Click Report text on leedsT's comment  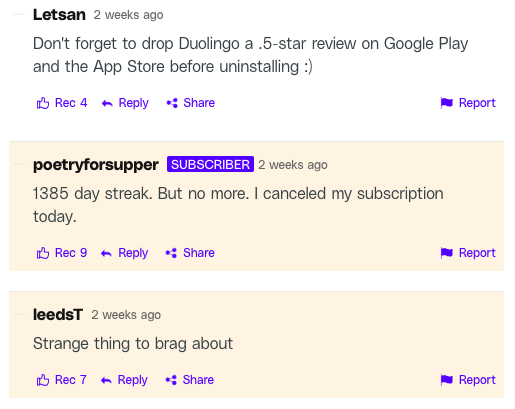click(x=477, y=380)
